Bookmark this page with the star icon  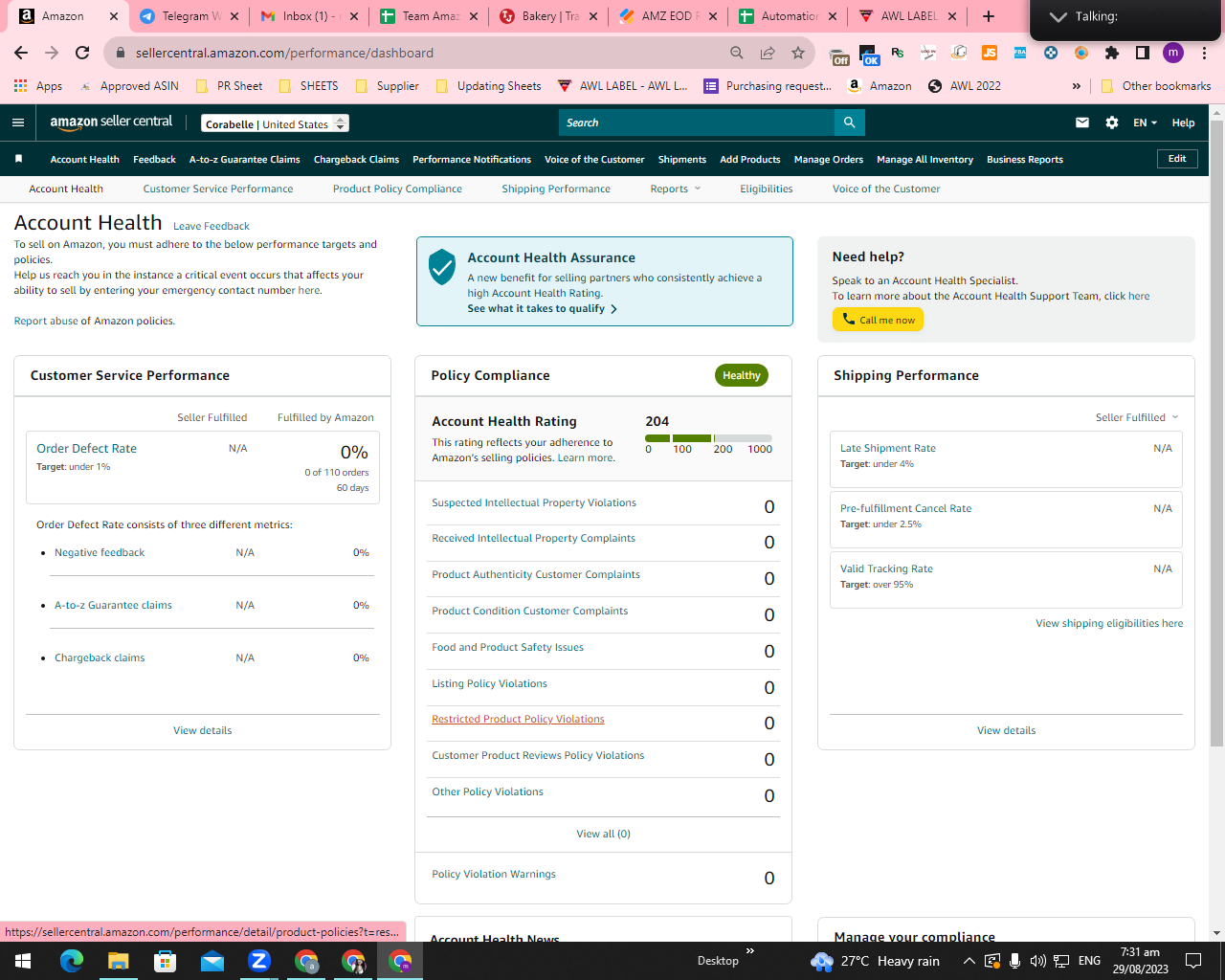tap(798, 53)
